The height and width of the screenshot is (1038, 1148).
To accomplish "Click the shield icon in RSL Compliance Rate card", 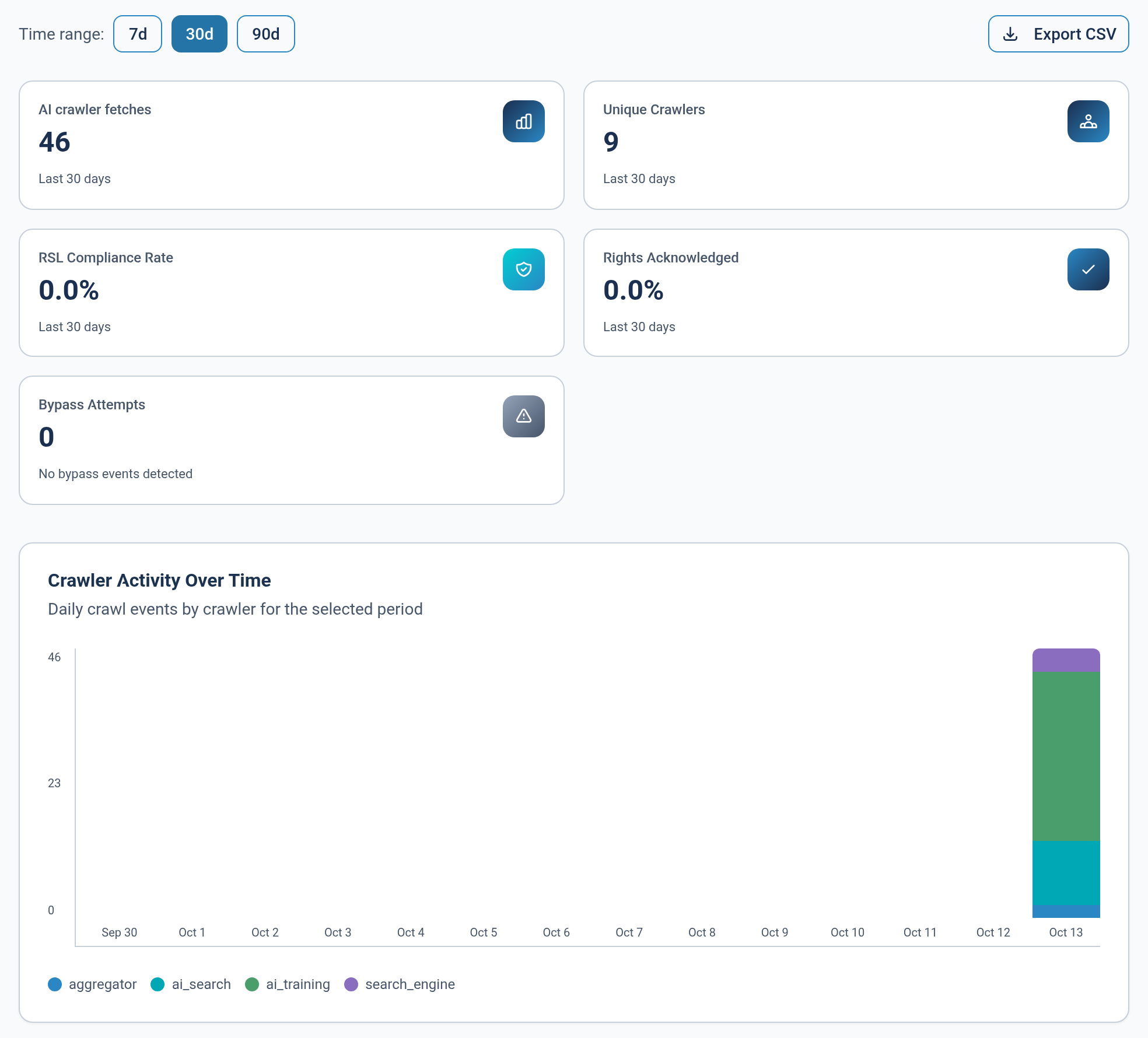I will 524,269.
